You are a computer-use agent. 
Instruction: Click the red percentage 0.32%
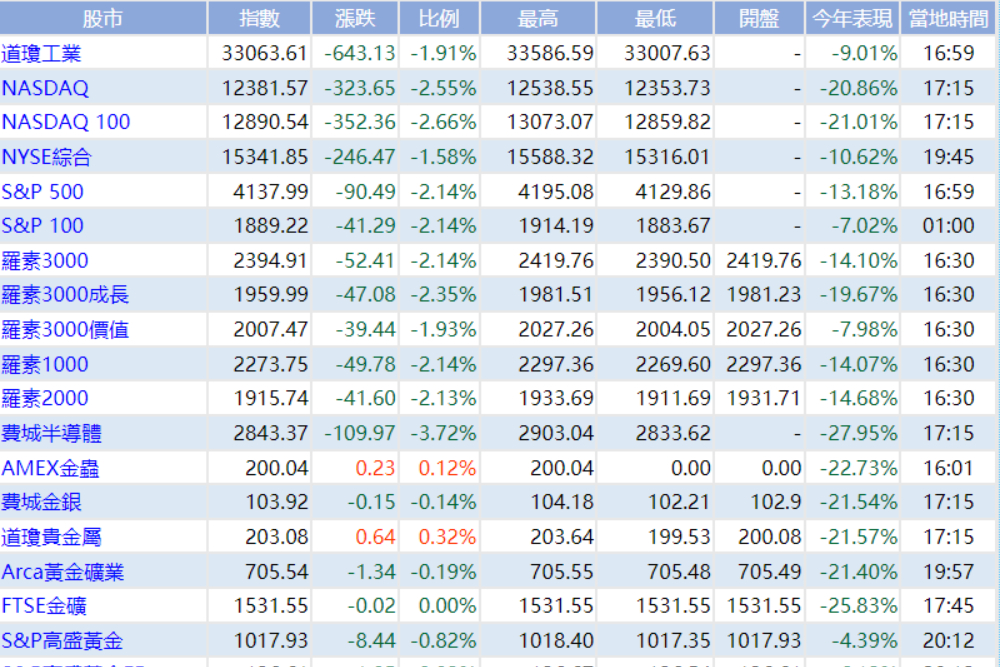447,537
